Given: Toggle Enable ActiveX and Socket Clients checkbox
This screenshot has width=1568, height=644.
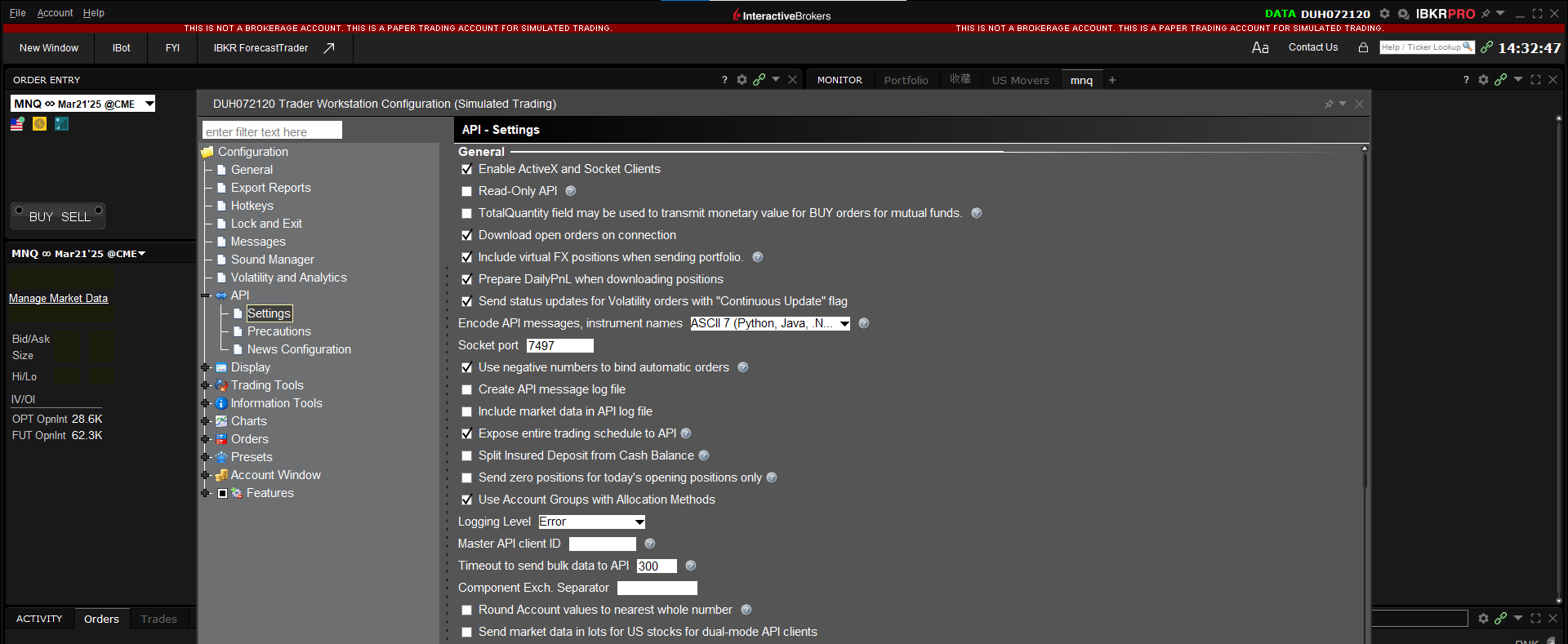Looking at the screenshot, I should pyautogui.click(x=467, y=170).
